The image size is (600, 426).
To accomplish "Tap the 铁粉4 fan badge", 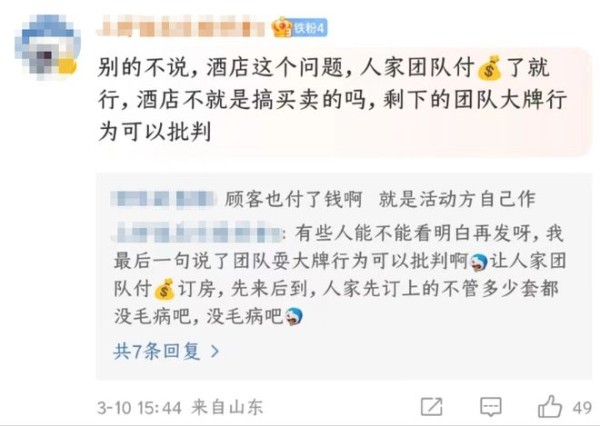I will click(308, 28).
